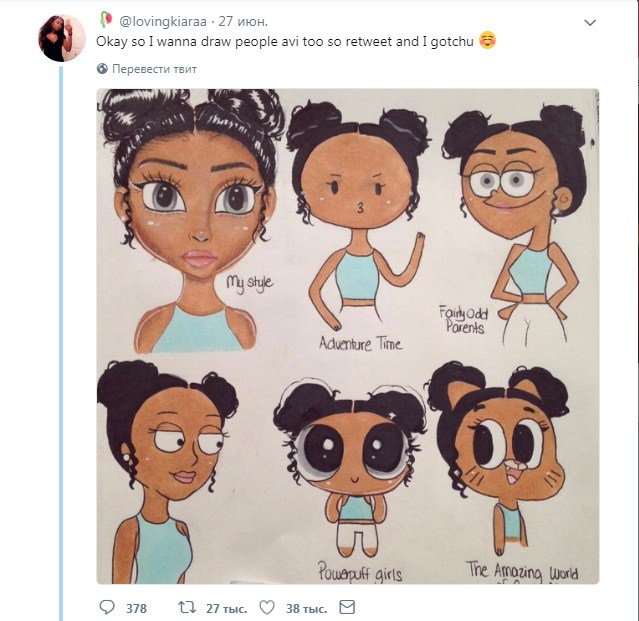Click the reply speech bubble icon
639x621 pixels.
pos(107,608)
